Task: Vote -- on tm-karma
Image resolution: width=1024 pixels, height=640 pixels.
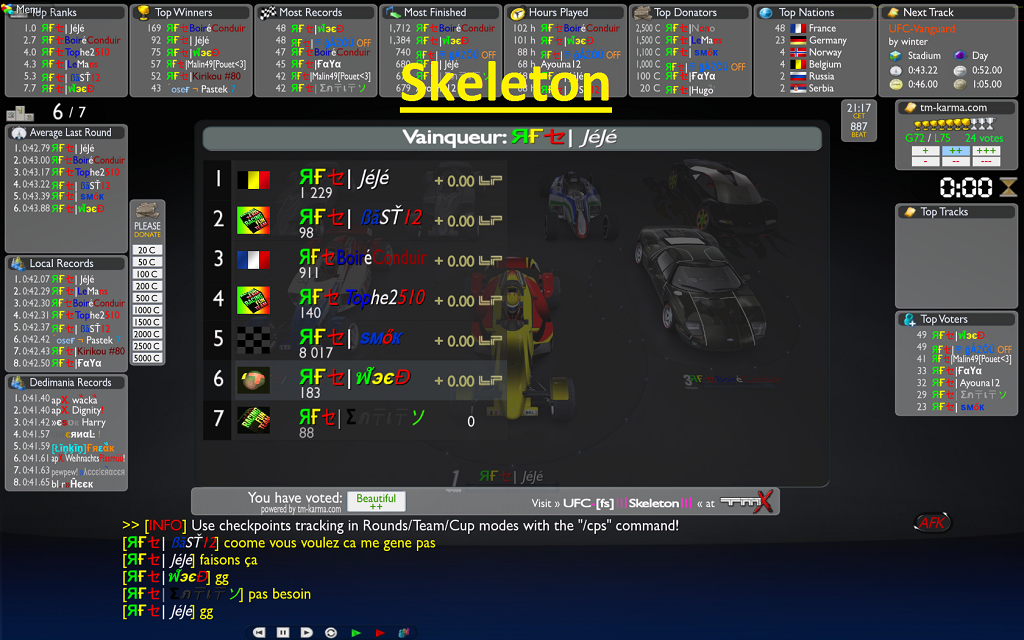Action: click(x=955, y=161)
